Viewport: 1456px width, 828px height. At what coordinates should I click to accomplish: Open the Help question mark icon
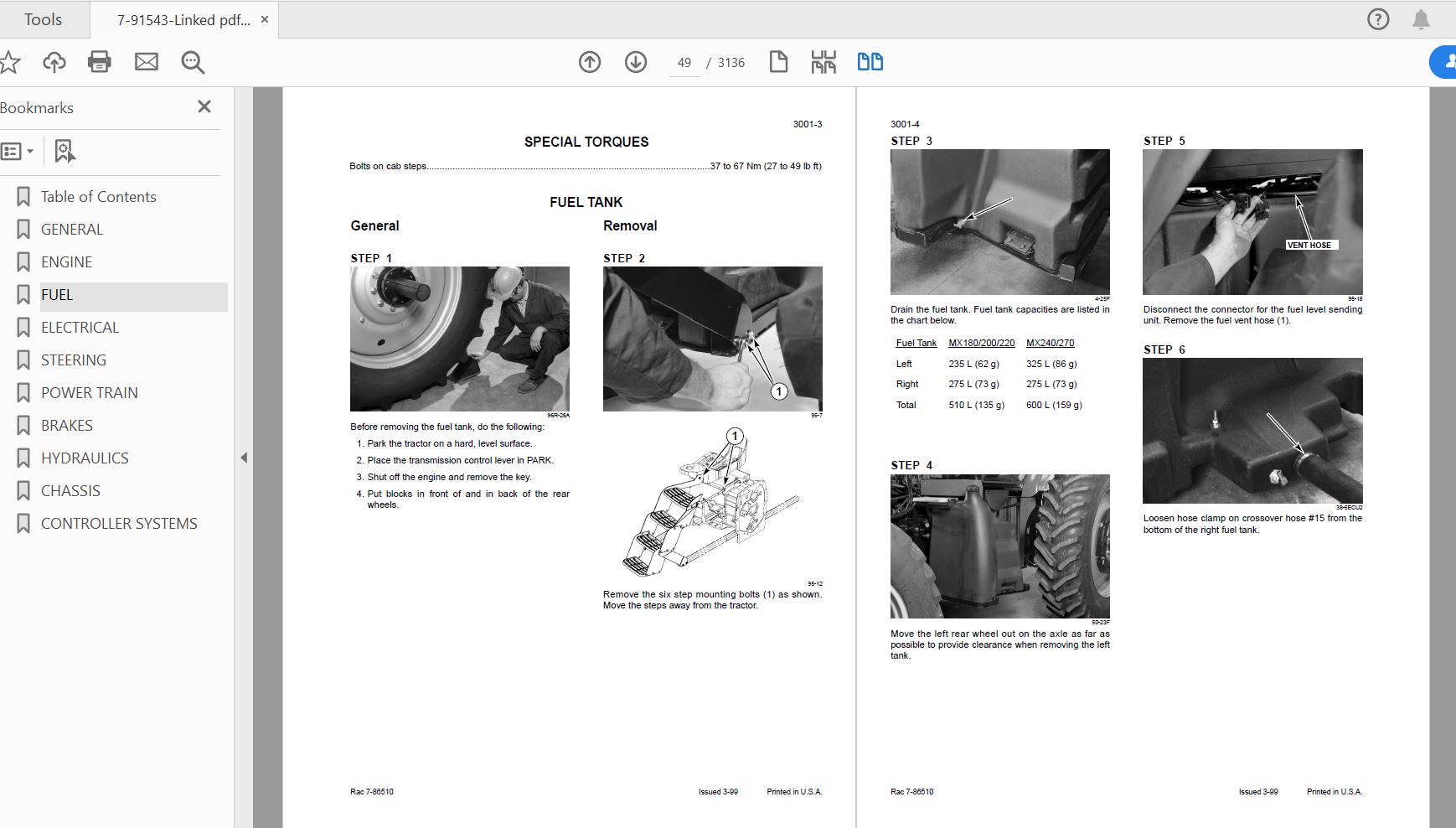point(1378,19)
